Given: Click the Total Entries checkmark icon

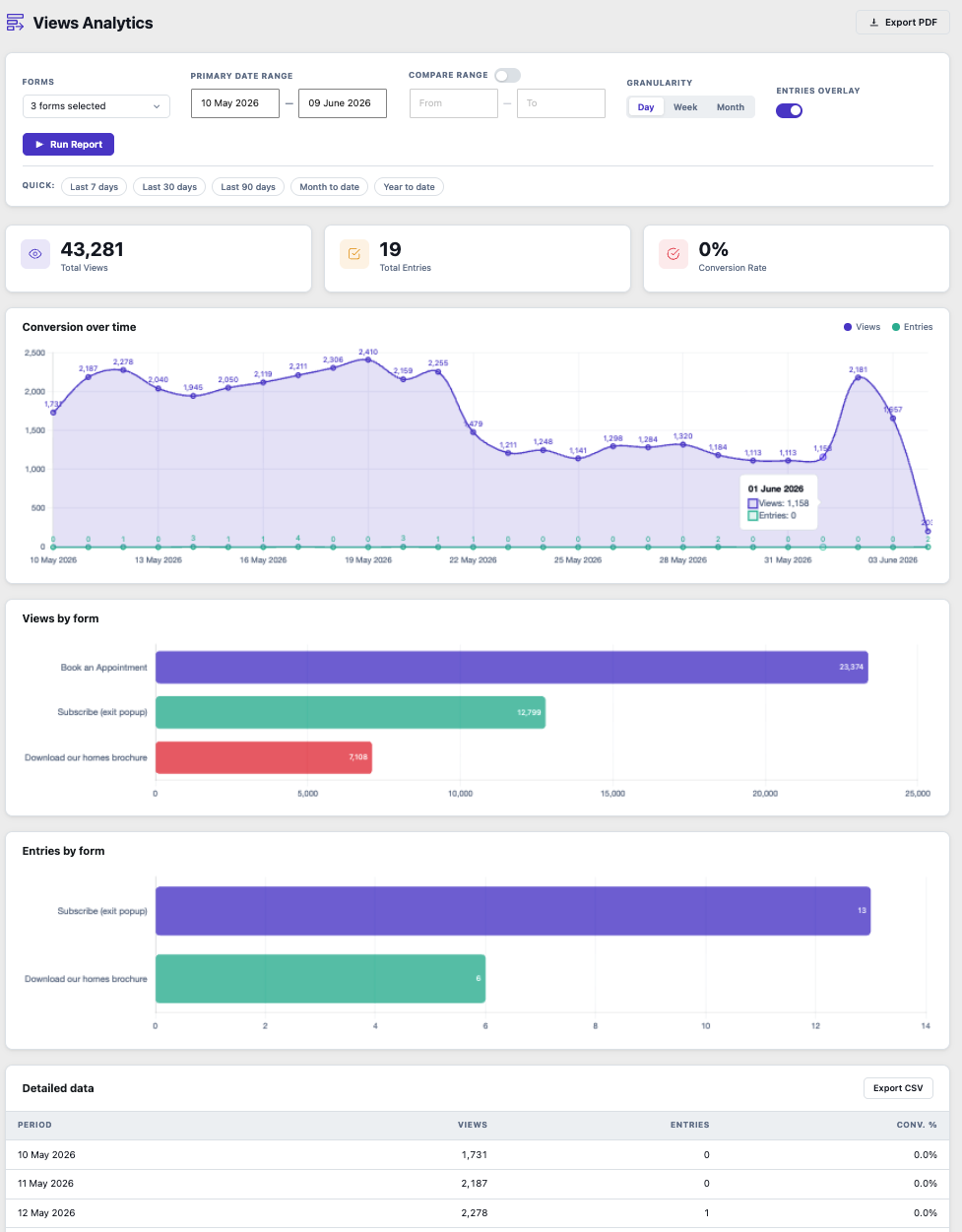Looking at the screenshot, I should pyautogui.click(x=354, y=254).
